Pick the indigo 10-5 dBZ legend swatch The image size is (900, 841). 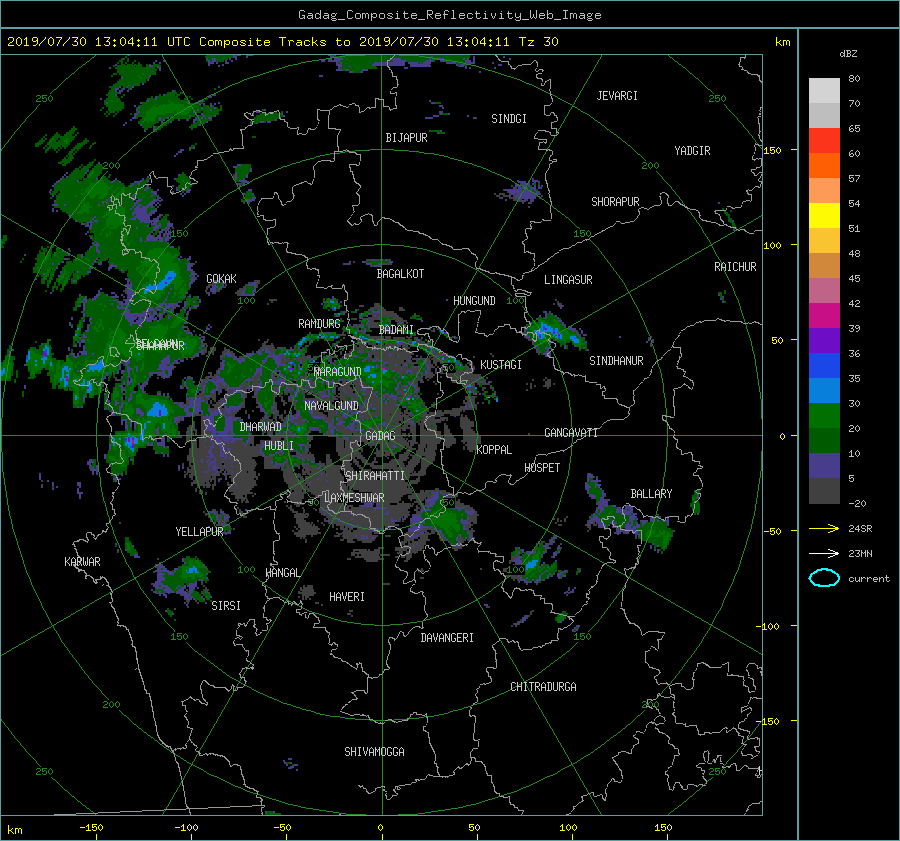824,466
